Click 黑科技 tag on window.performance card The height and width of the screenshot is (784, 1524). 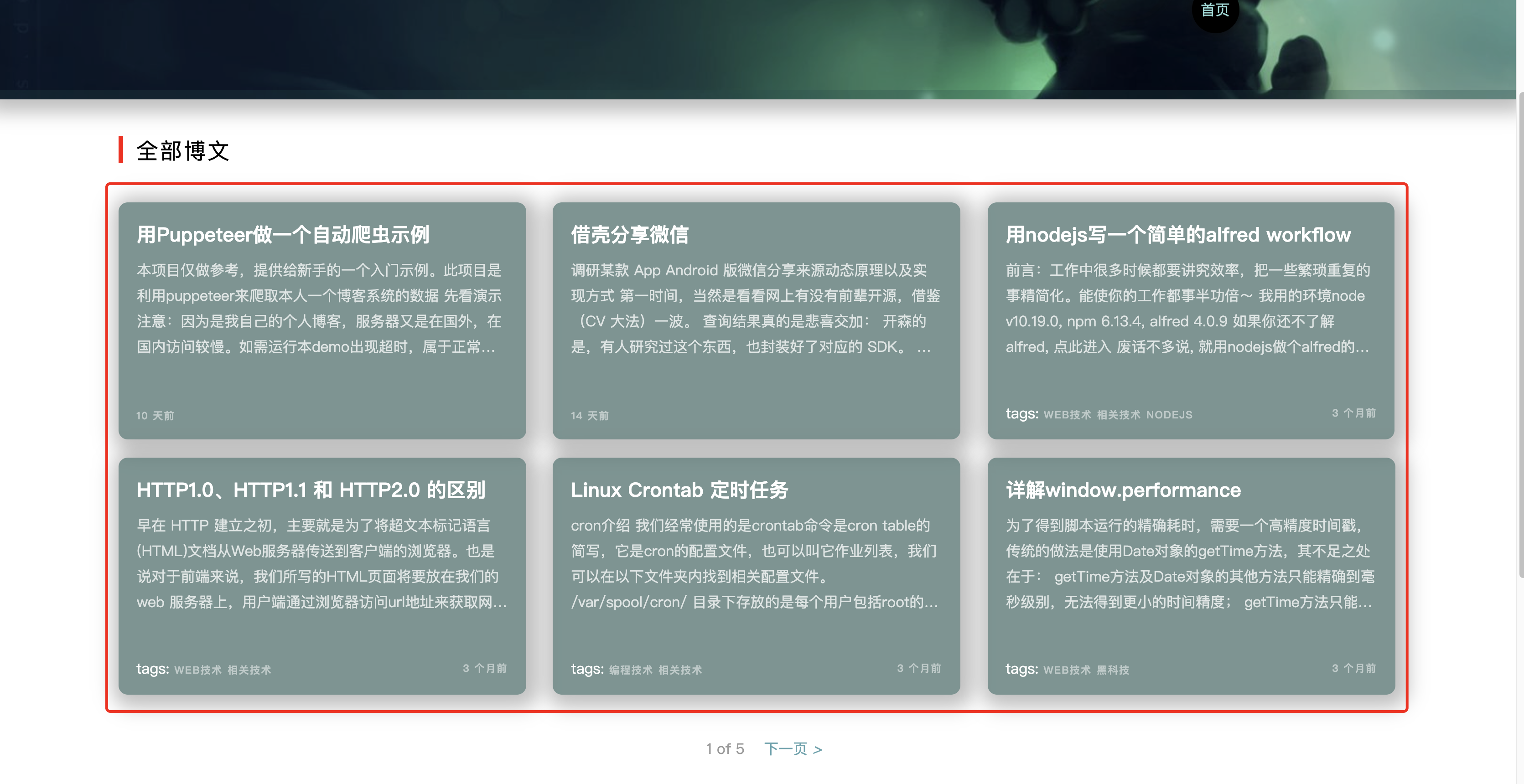tap(1113, 670)
